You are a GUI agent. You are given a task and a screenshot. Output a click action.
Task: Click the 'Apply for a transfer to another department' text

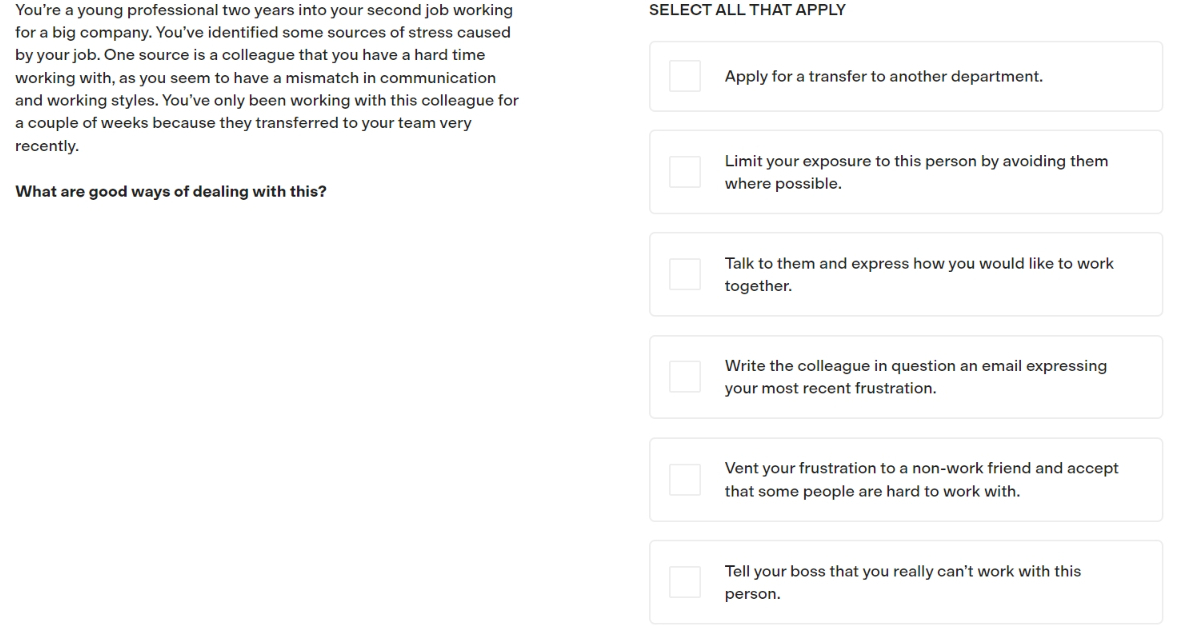click(x=884, y=76)
